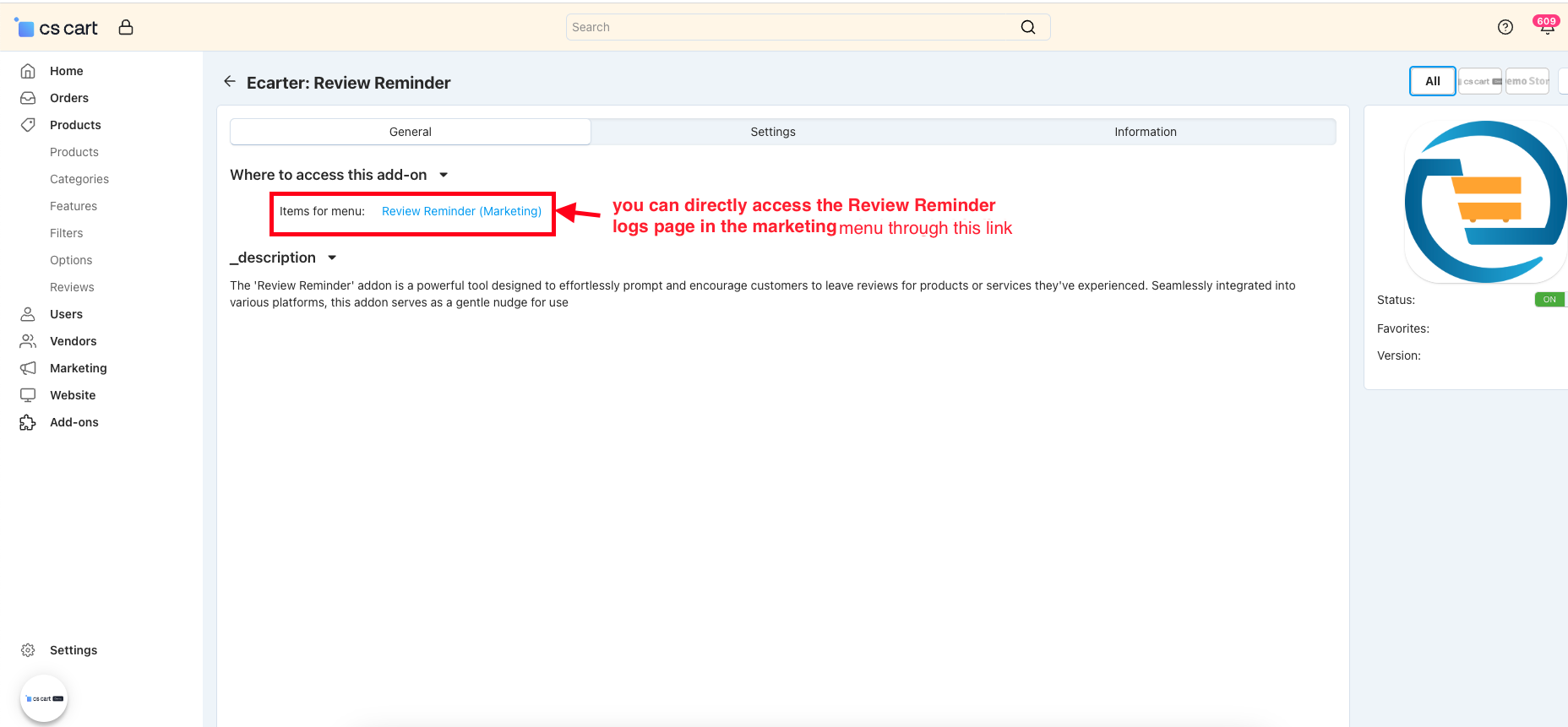The height and width of the screenshot is (727, 1568).
Task: Click the search magnifier icon
Action: pos(1027,27)
